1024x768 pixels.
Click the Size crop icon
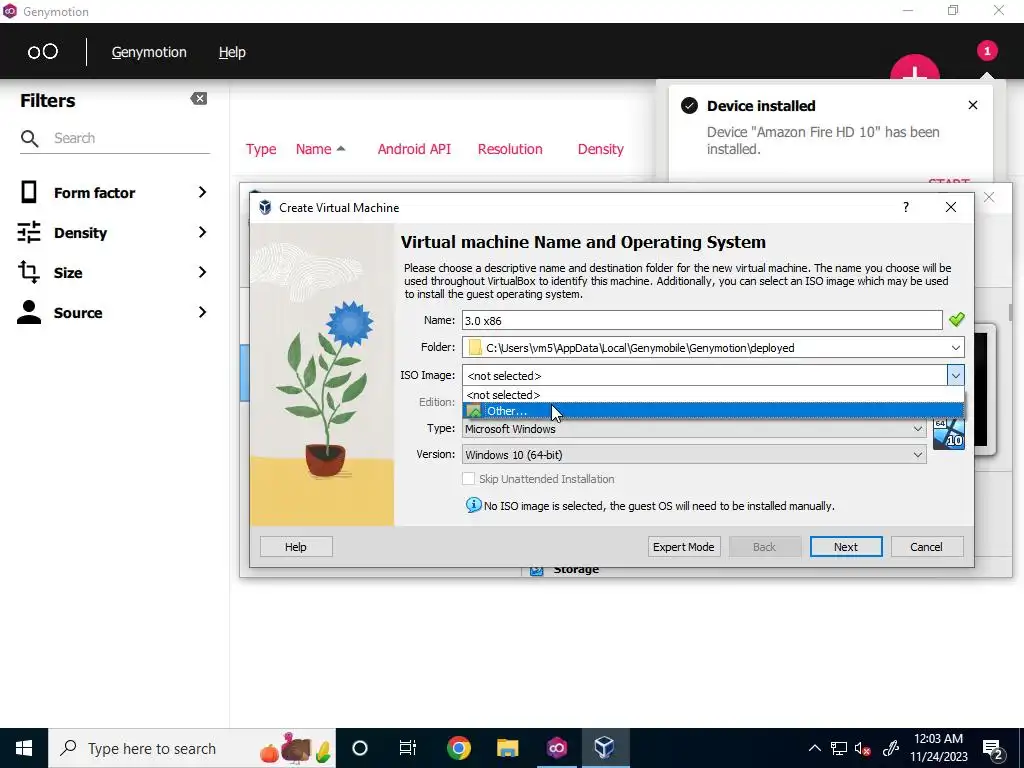tap(29, 272)
